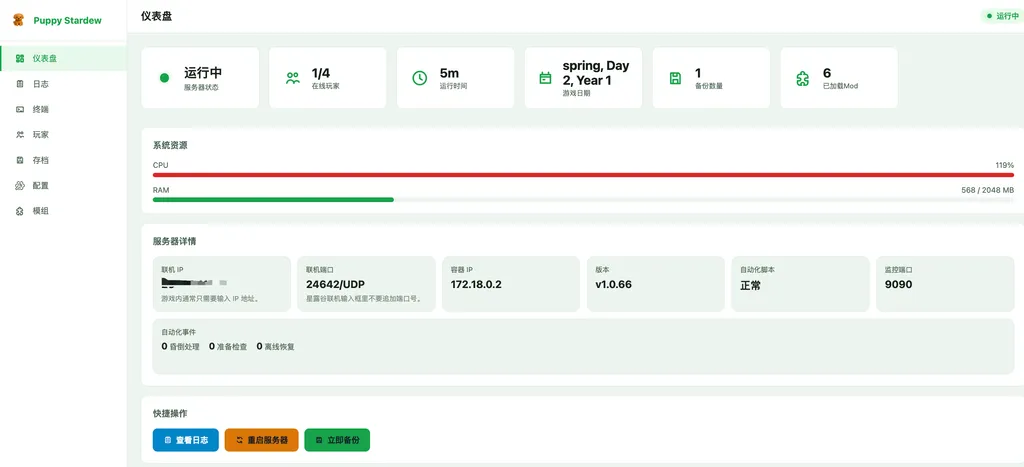The image size is (1024, 467).
Task: Open the 存档 section
Action: (x=63, y=160)
